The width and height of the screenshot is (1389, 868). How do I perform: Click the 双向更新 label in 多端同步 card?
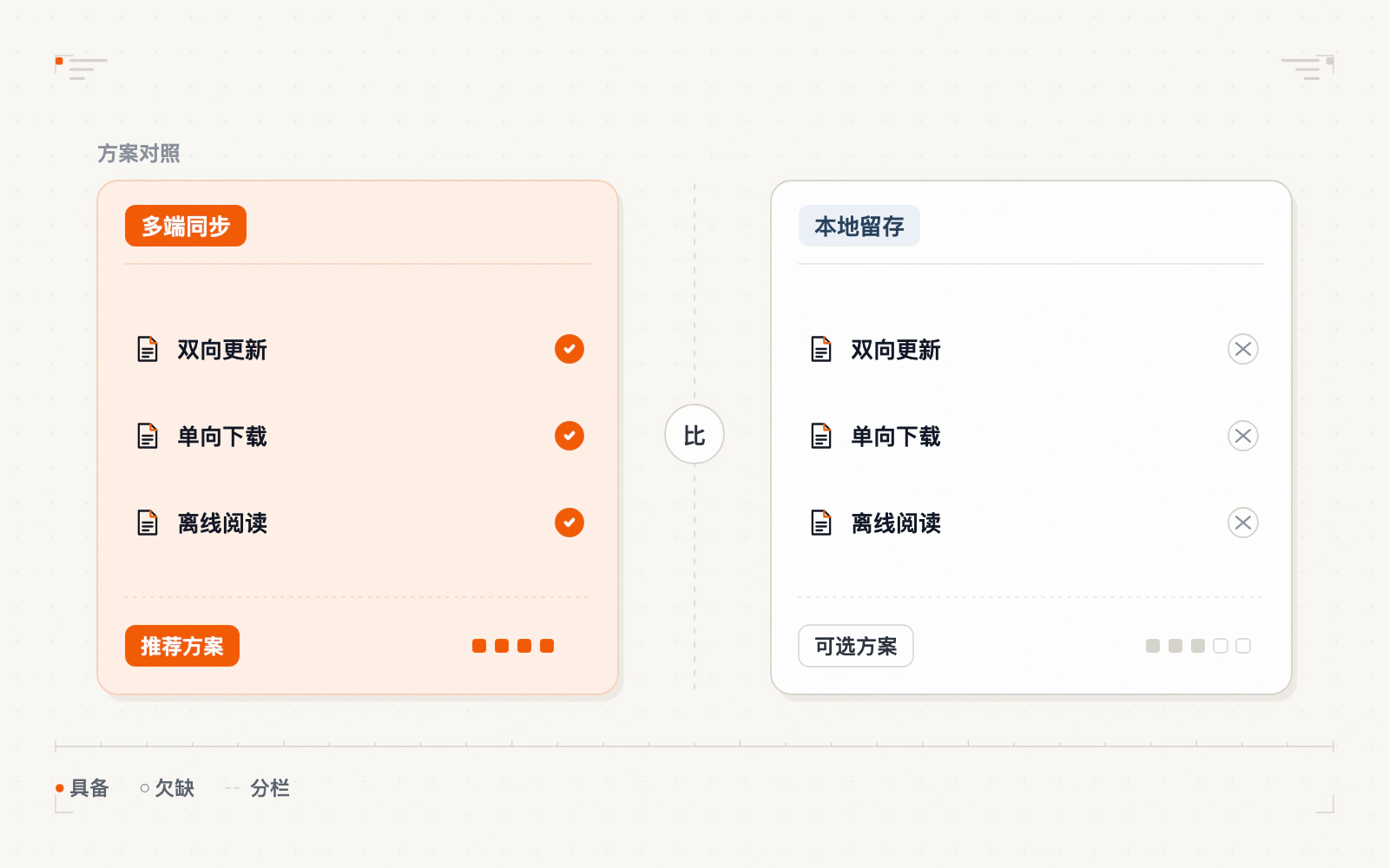pos(222,349)
